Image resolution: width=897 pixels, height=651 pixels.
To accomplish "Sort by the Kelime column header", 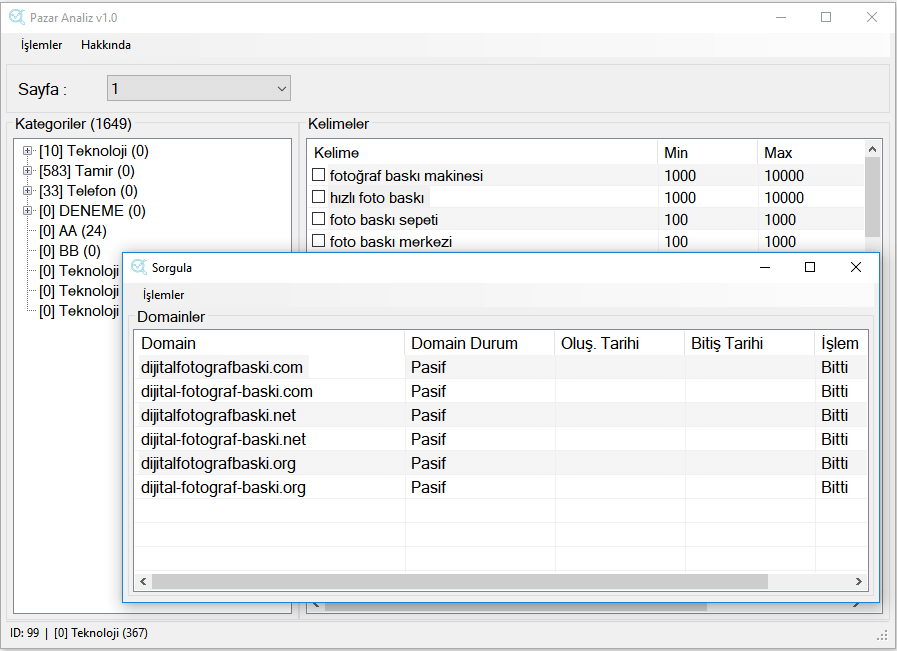I will coord(483,153).
